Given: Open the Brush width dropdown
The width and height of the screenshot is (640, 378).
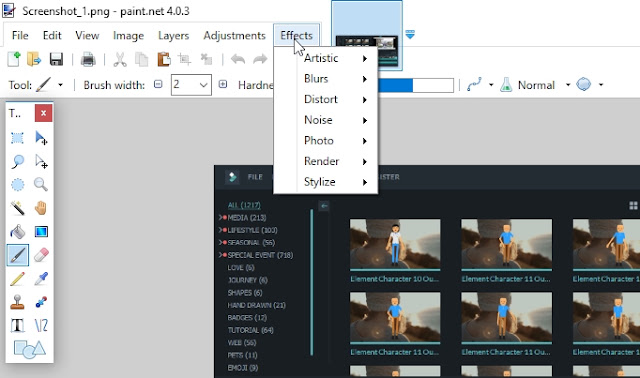Looking at the screenshot, I should click(191, 85).
